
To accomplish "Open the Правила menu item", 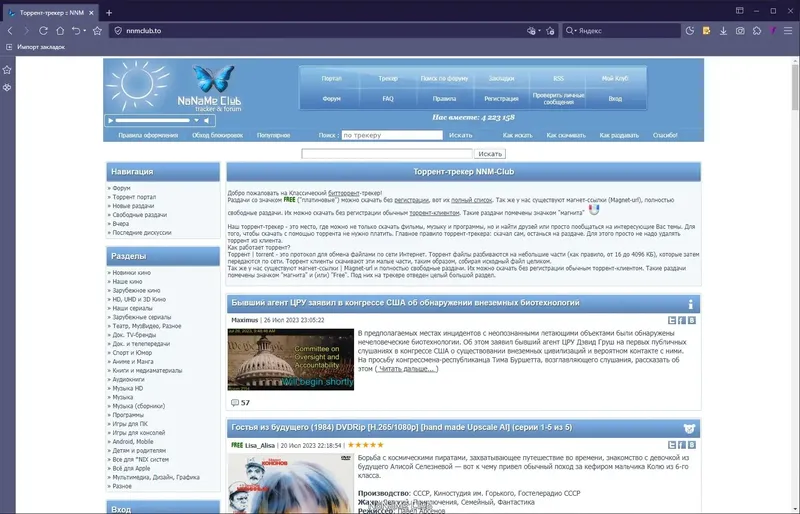I will (444, 99).
